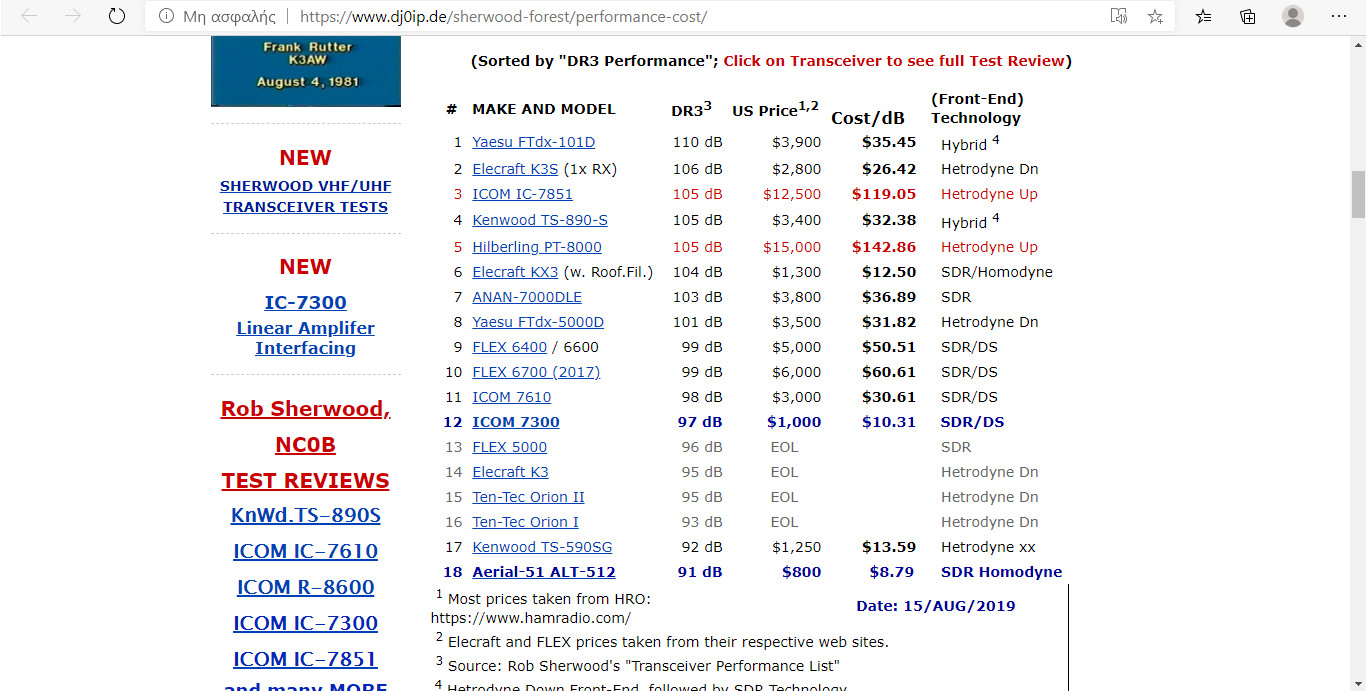Open the KnWd.TS-890S sidebar link
The image size is (1366, 691).
[x=305, y=515]
